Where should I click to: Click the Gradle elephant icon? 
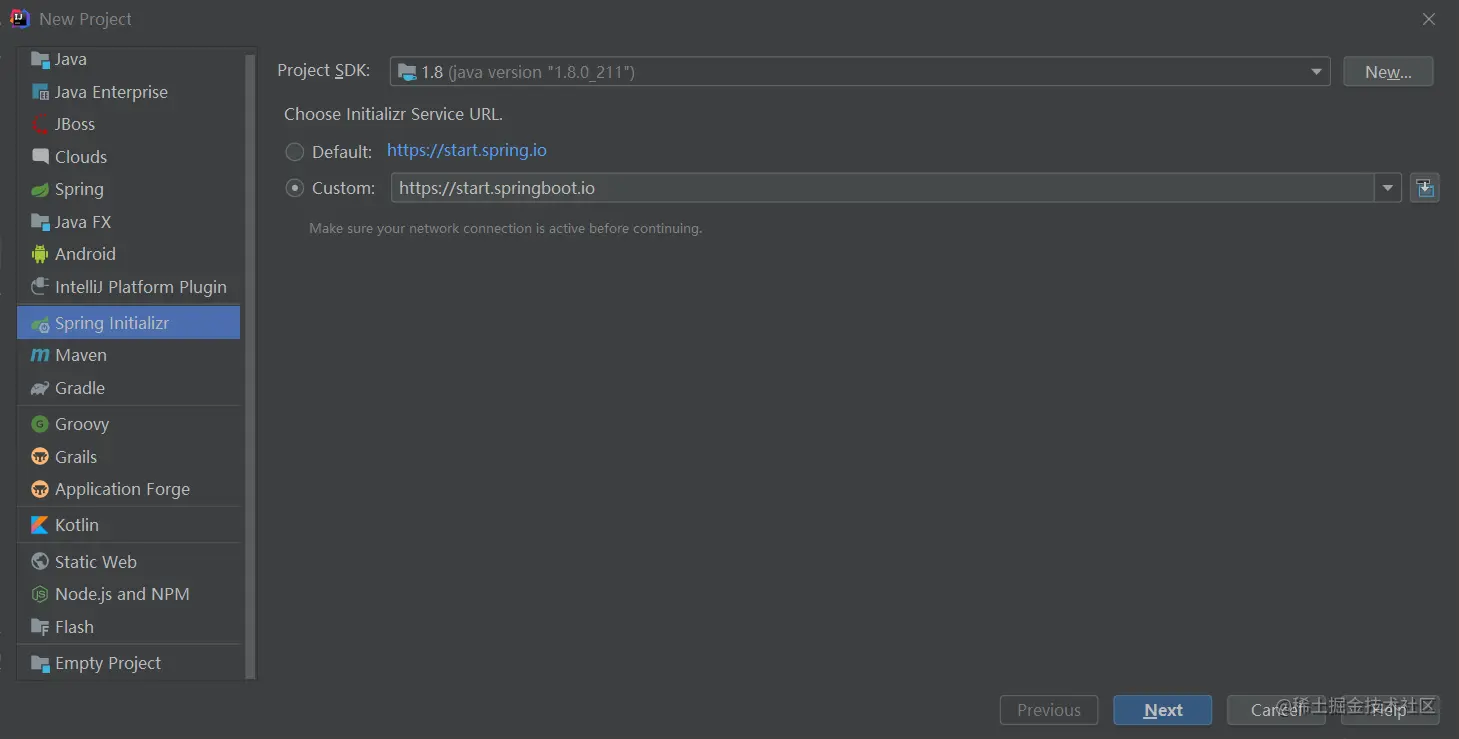coord(40,388)
